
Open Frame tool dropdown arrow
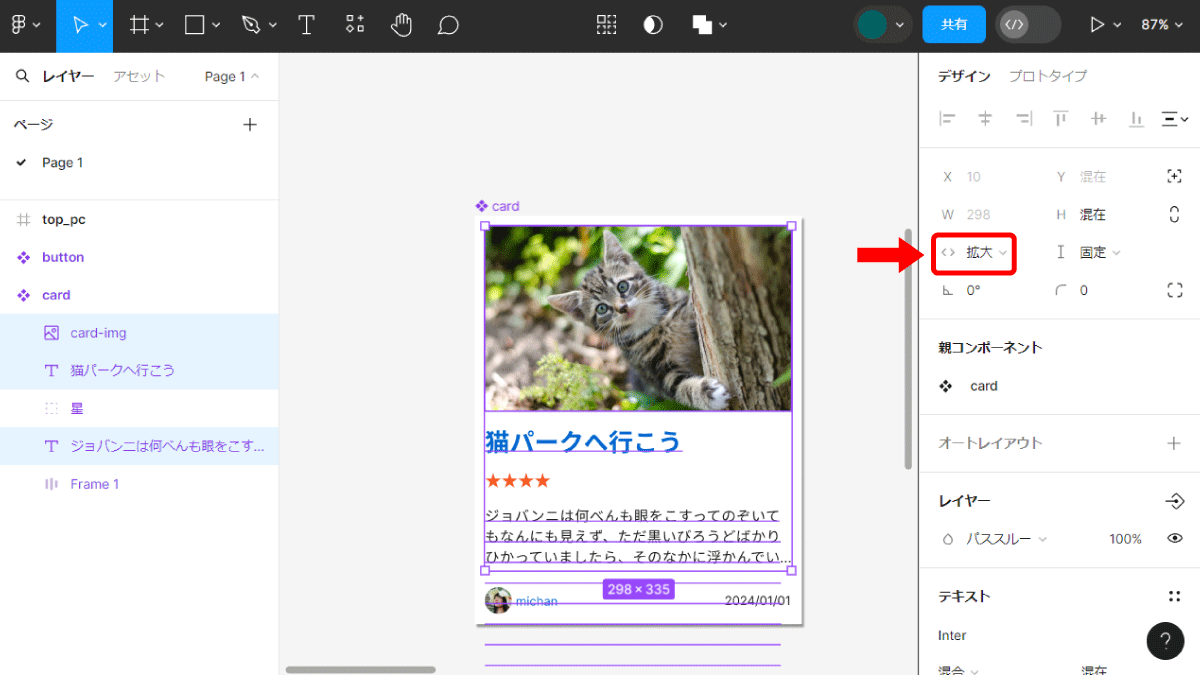coord(160,25)
